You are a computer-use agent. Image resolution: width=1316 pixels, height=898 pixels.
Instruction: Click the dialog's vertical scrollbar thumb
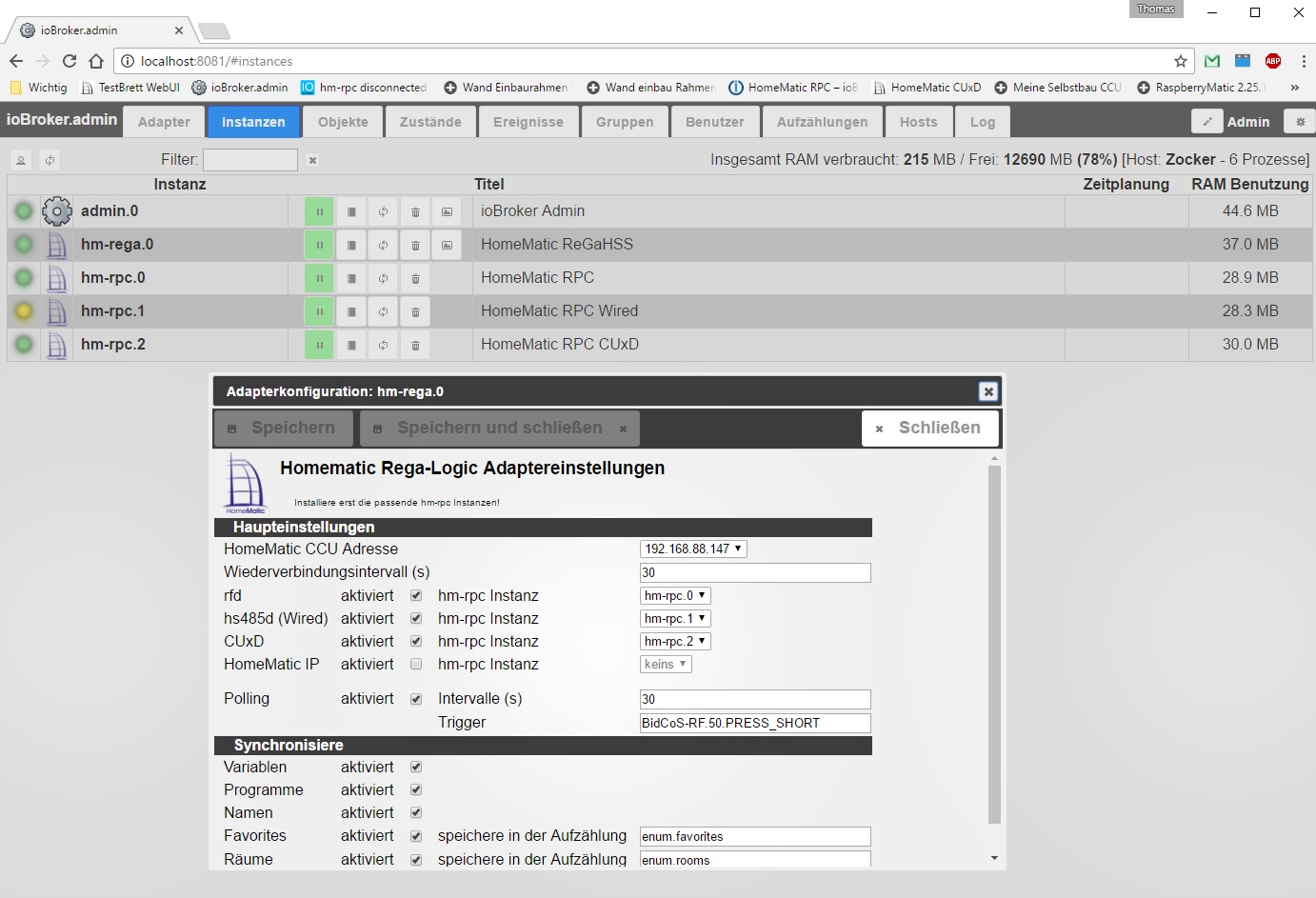click(x=994, y=644)
